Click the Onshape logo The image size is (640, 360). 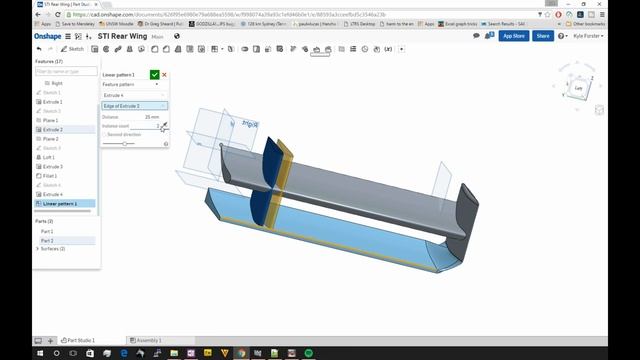(47, 36)
